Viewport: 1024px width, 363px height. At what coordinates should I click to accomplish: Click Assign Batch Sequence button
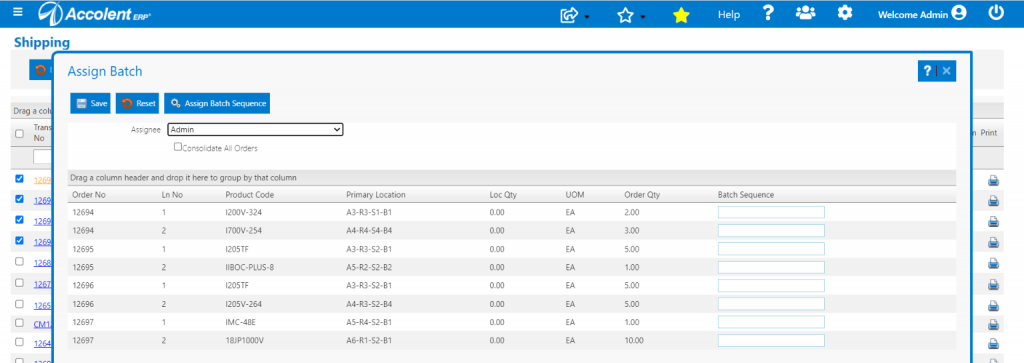click(217, 103)
